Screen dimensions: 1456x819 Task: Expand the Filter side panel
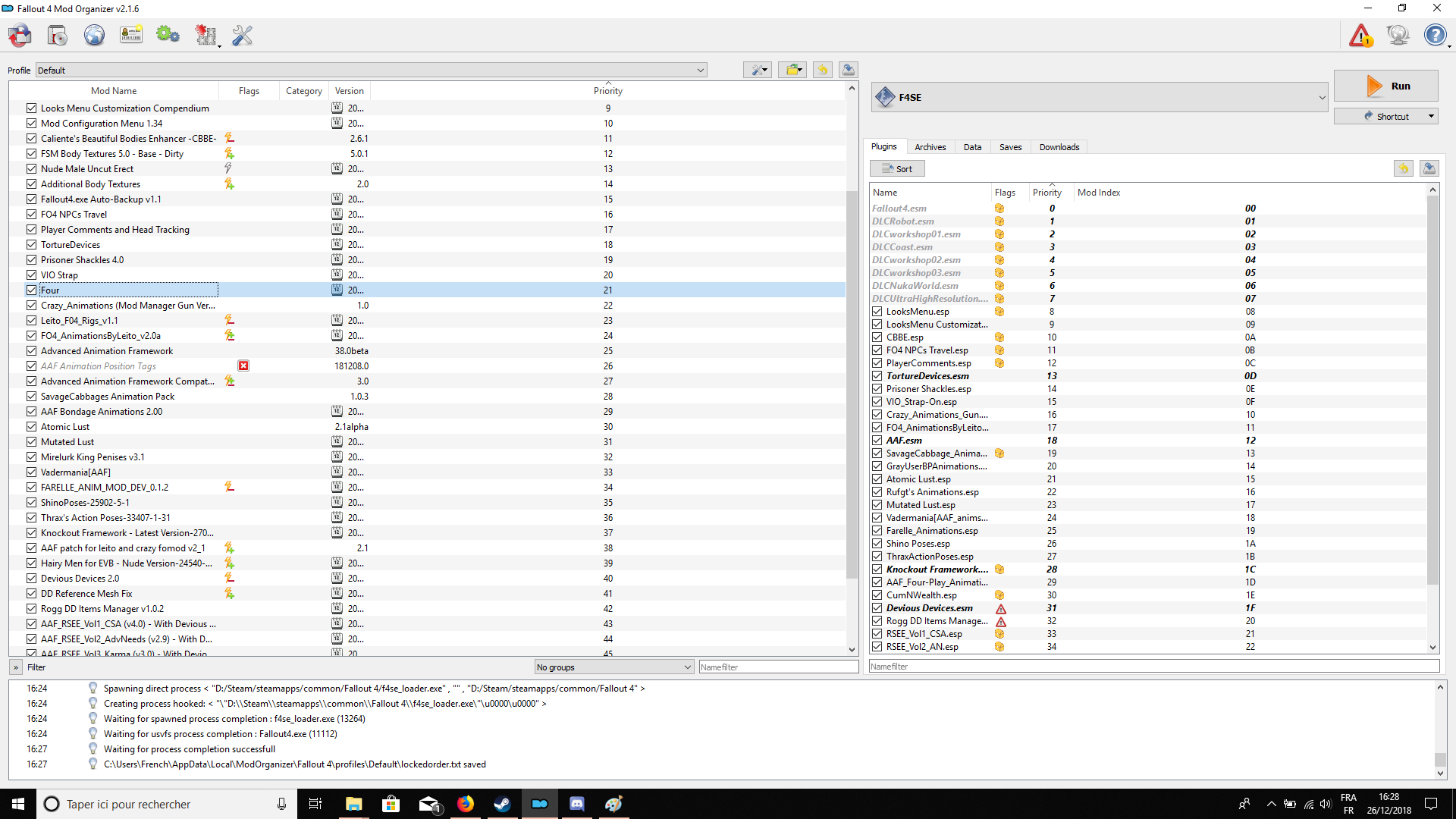pos(15,667)
